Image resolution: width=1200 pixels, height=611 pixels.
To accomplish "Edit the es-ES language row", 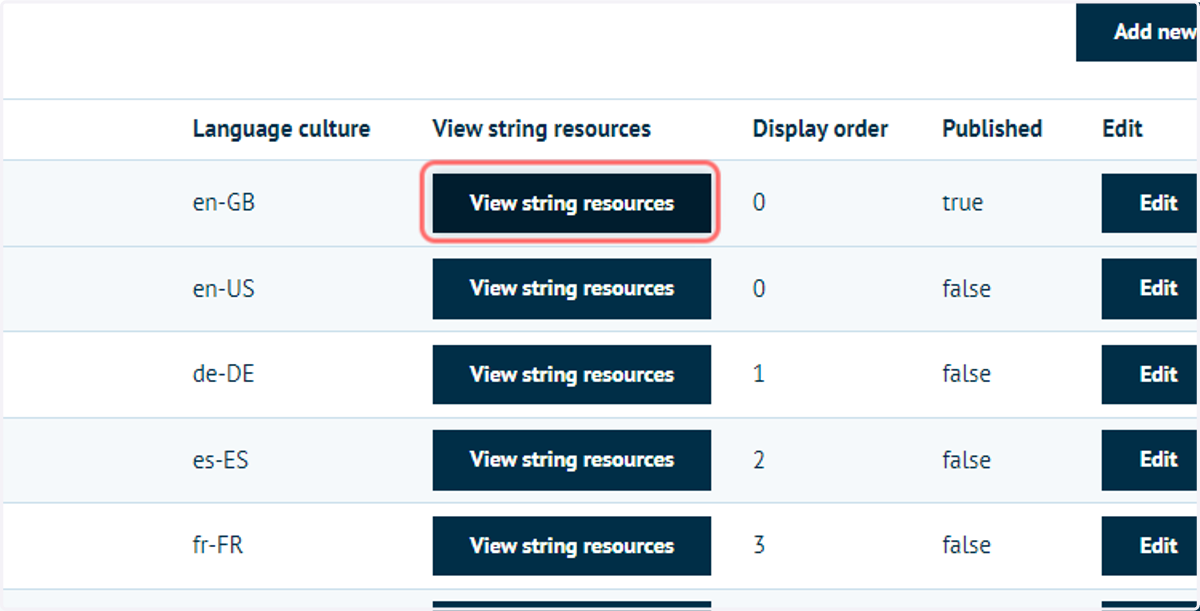I will [x=1151, y=460].
